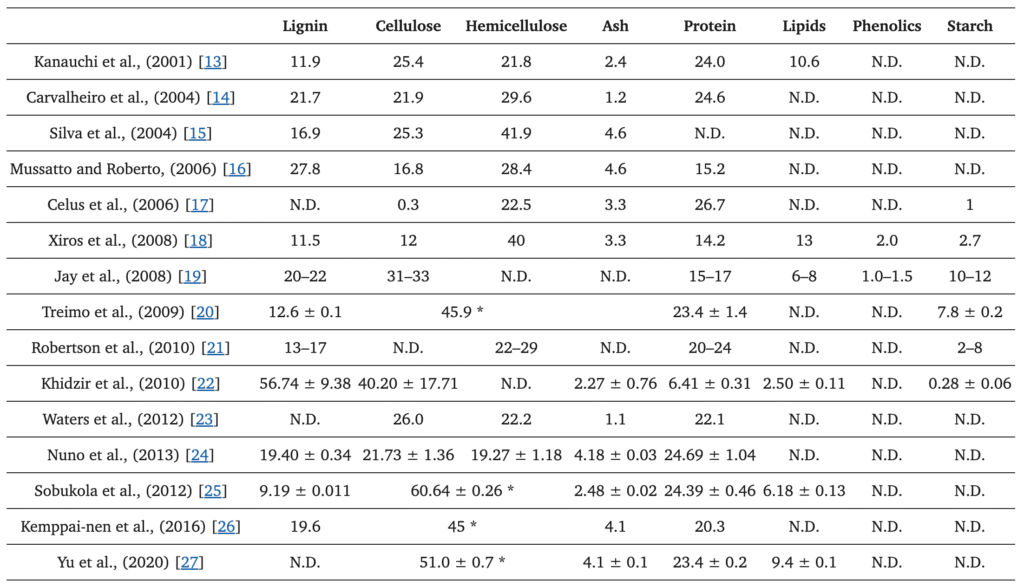Follow reference link 18 for Xiros et al.
1024x587 pixels.
pos(199,241)
